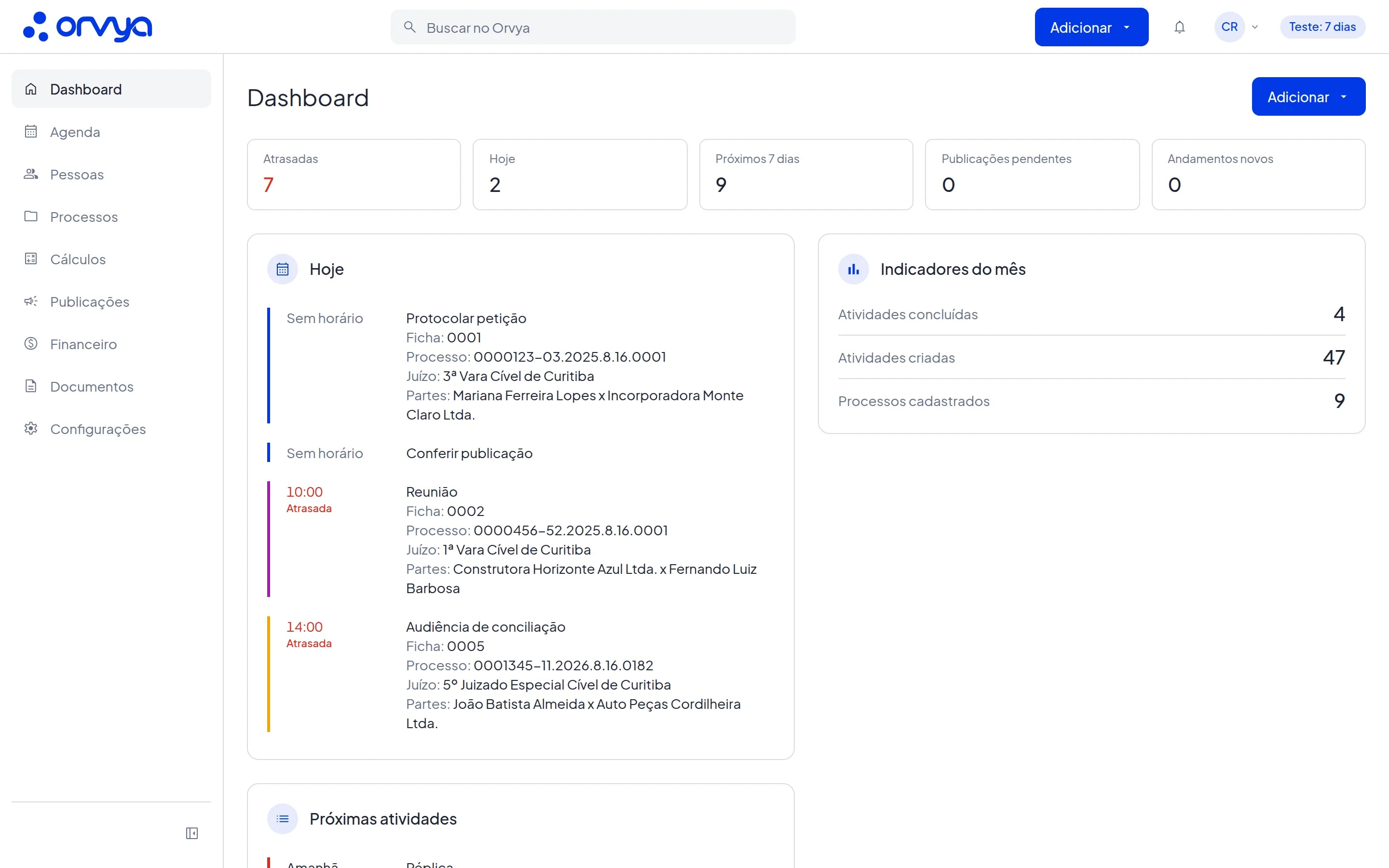Click the CR user avatar
1389x868 pixels.
click(x=1229, y=27)
